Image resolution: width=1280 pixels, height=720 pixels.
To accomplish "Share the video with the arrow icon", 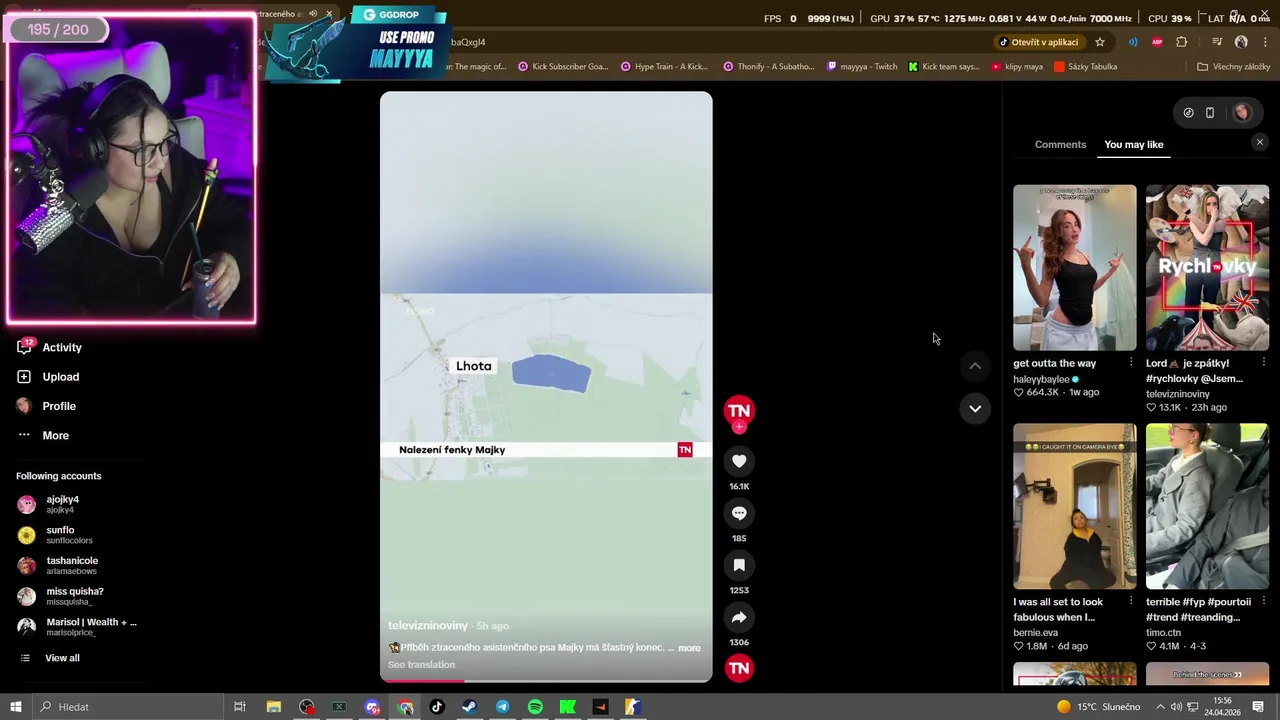I will 739,617.
